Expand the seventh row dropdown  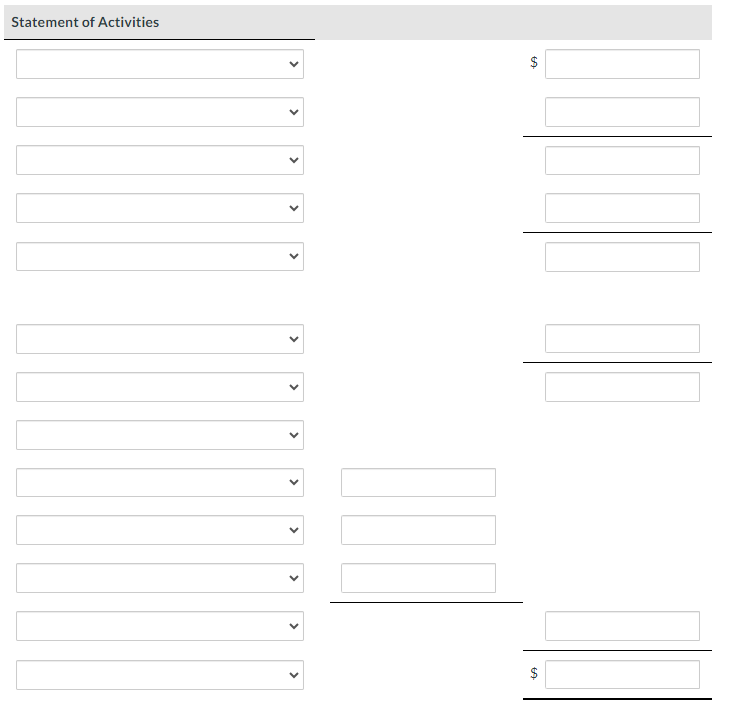(x=159, y=386)
